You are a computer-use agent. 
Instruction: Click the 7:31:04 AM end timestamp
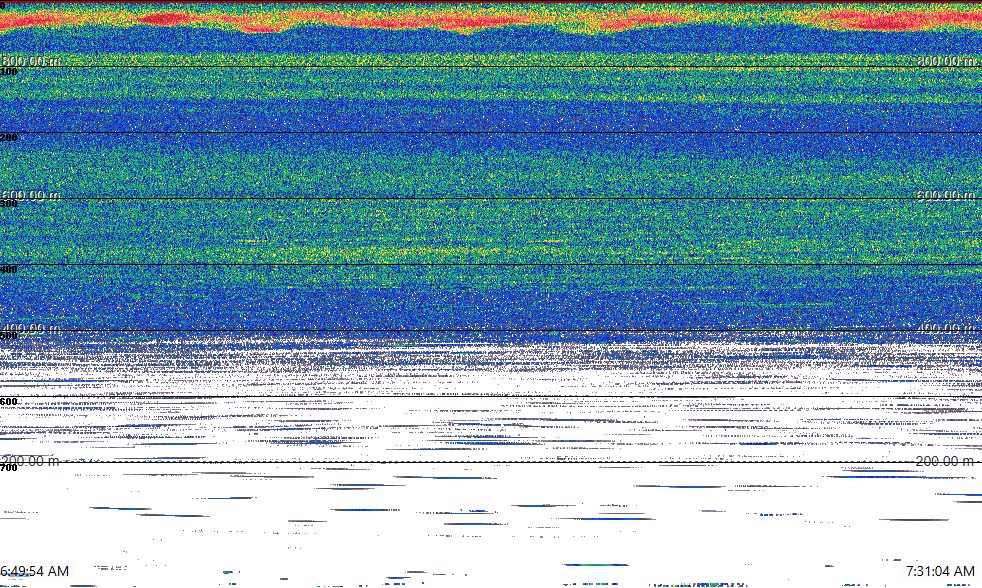point(940,571)
